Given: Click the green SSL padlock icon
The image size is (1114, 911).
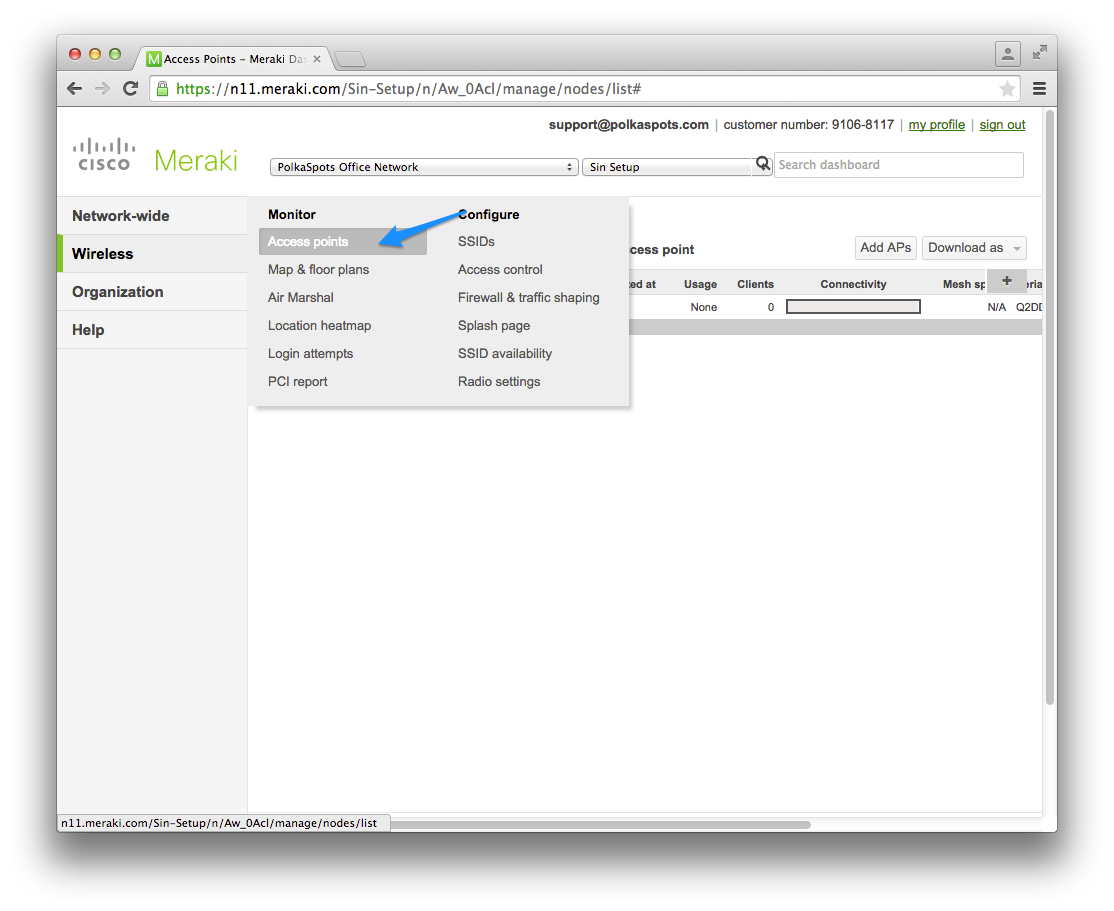Looking at the screenshot, I should 163,89.
